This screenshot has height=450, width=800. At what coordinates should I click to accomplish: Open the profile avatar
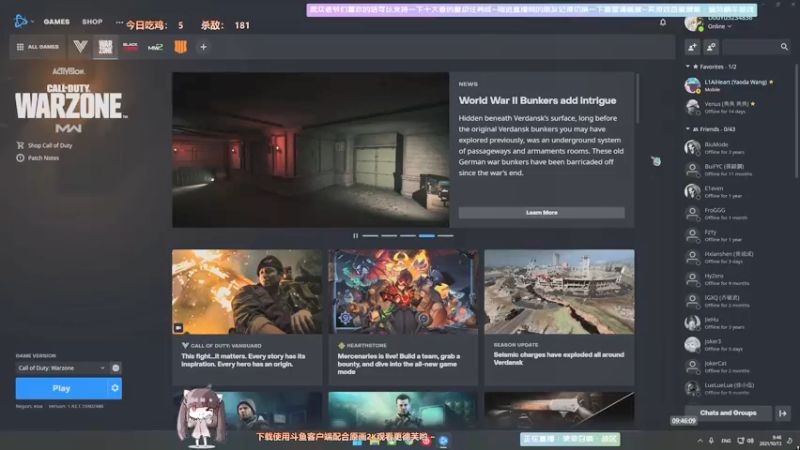pos(694,23)
